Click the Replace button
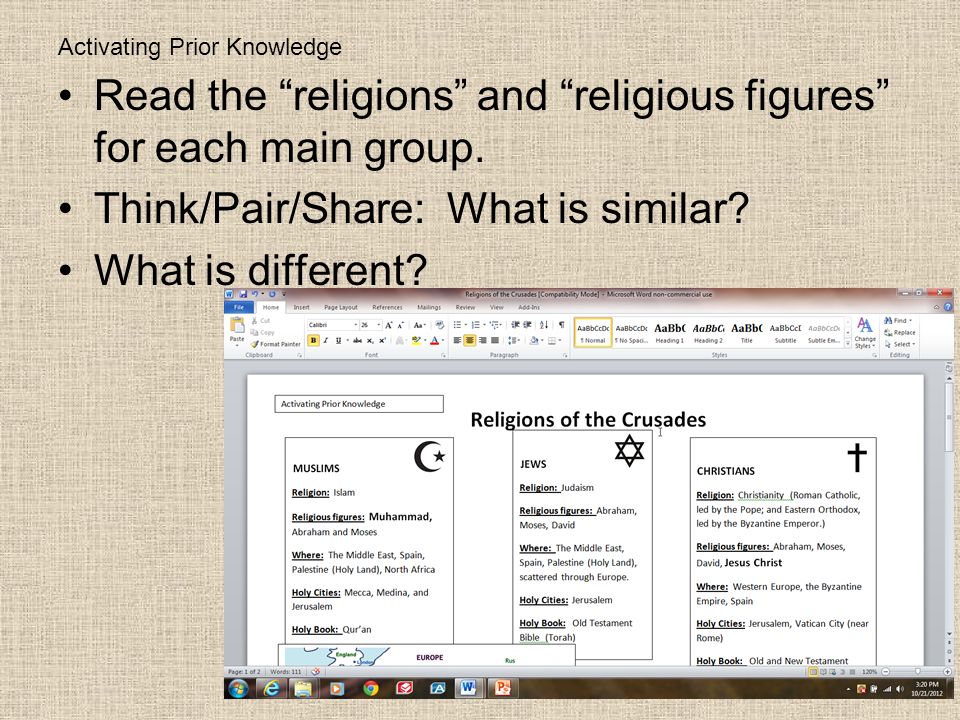Screen dimensions: 960x720 [900, 332]
